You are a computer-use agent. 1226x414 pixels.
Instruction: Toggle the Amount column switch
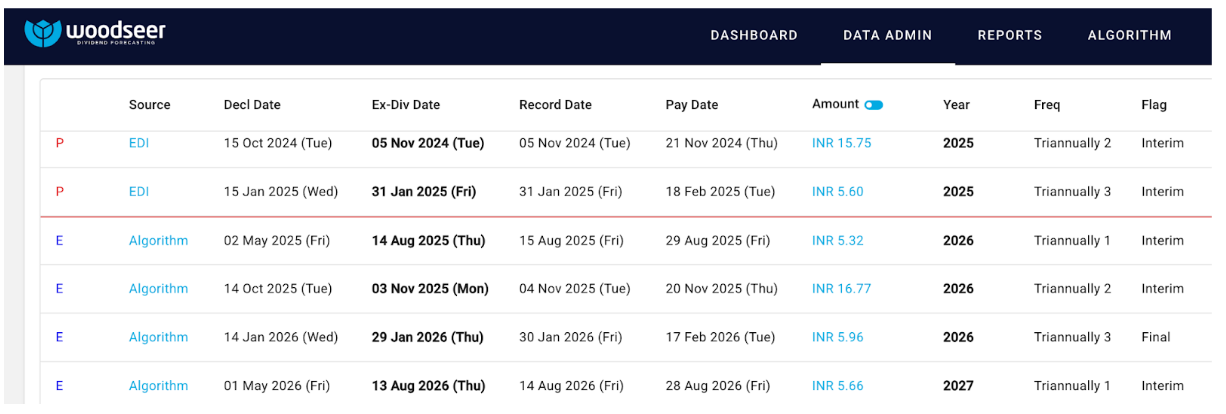(874, 105)
